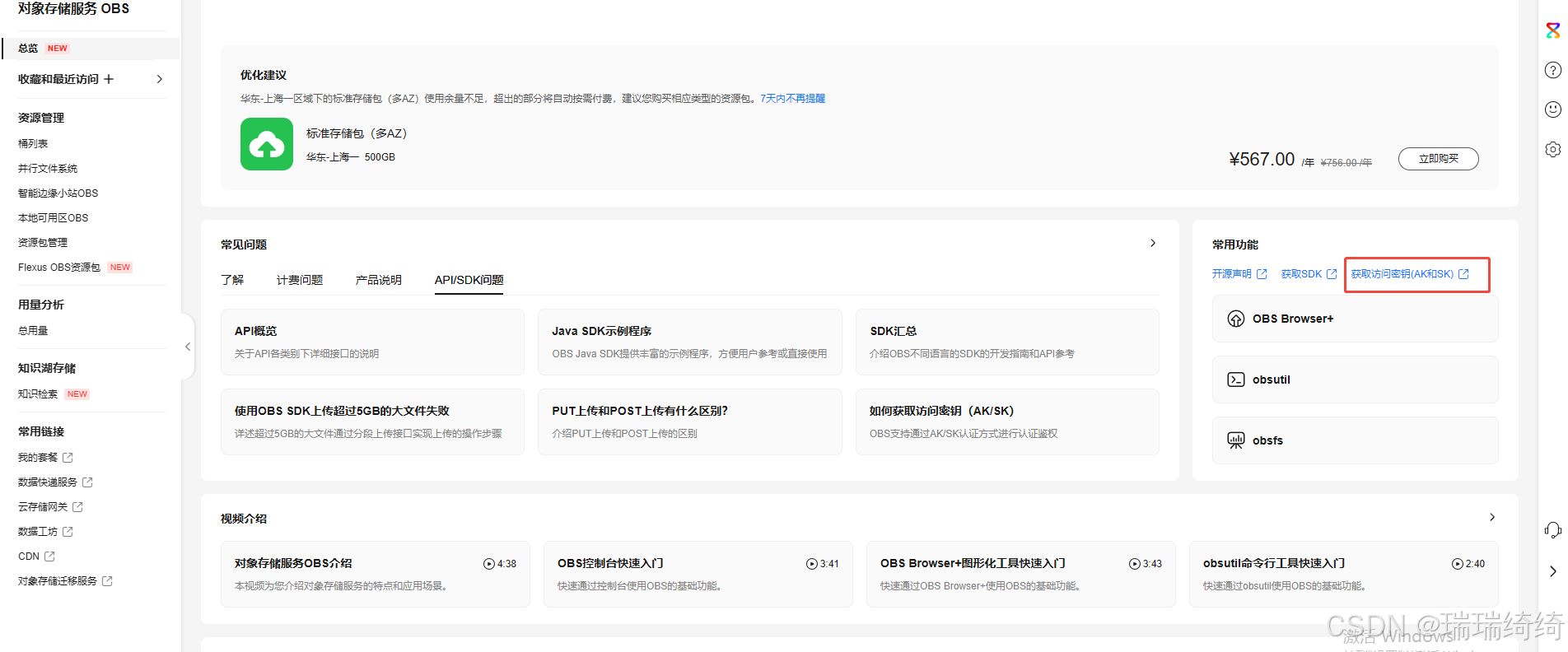
Task: Click the headset customer service icon
Action: pos(1552,530)
